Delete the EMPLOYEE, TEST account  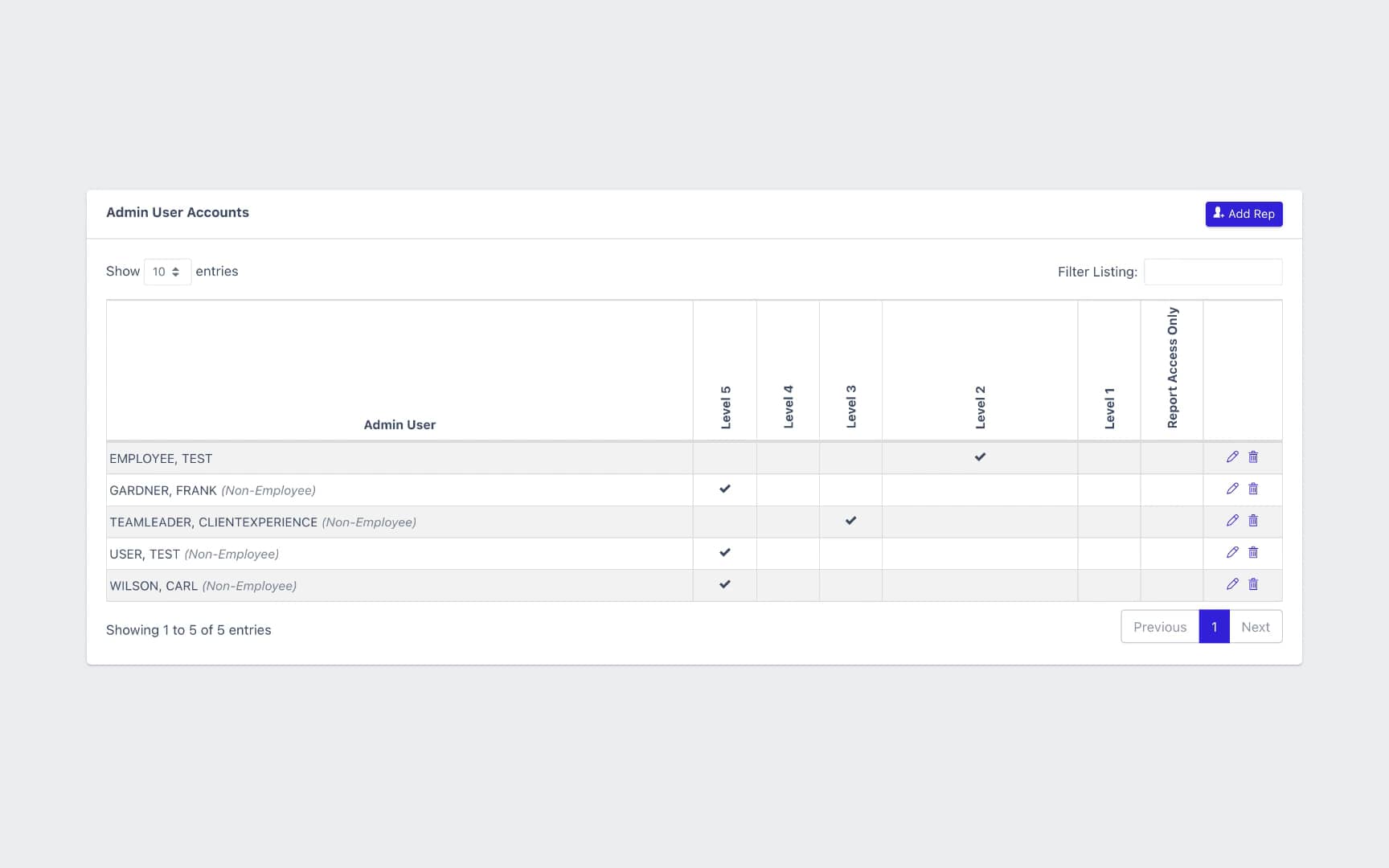point(1253,457)
